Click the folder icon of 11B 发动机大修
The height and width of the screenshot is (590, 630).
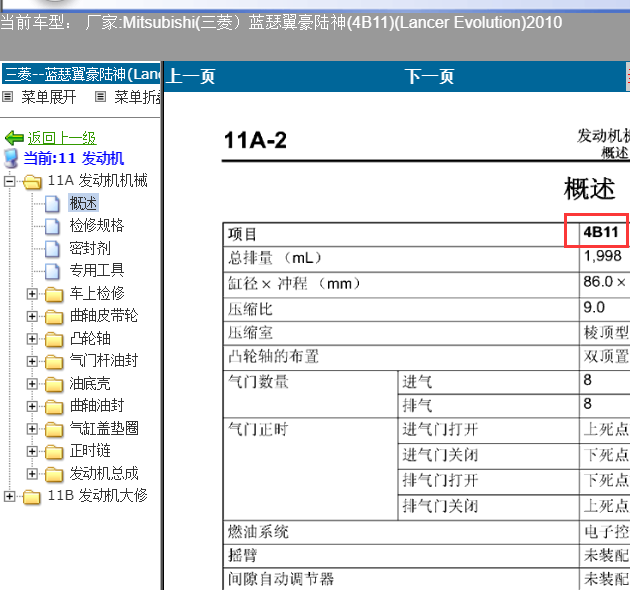(32, 497)
